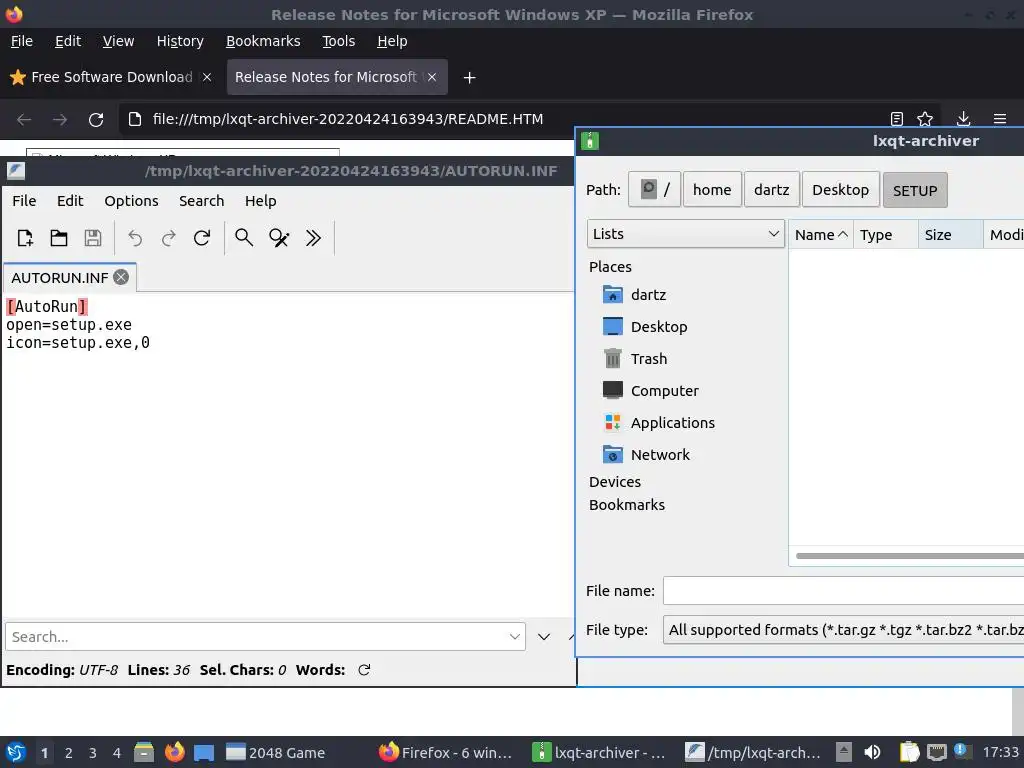Reload the README.HTM page in Firefox
Screen dimensions: 1024x768
[96, 120]
